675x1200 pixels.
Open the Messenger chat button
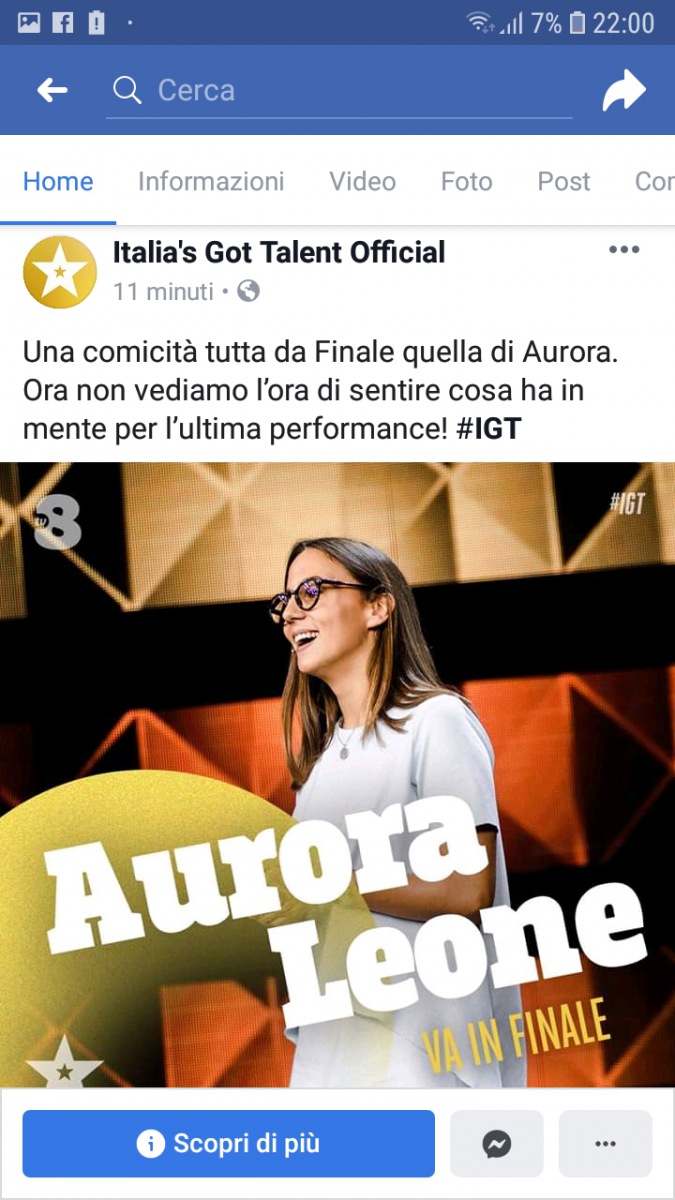(x=497, y=1143)
